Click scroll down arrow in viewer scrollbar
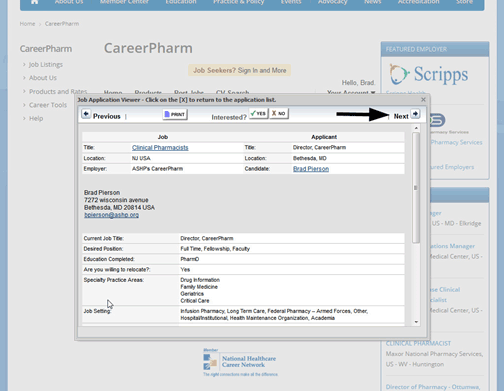This screenshot has height=391, width=504. click(416, 322)
